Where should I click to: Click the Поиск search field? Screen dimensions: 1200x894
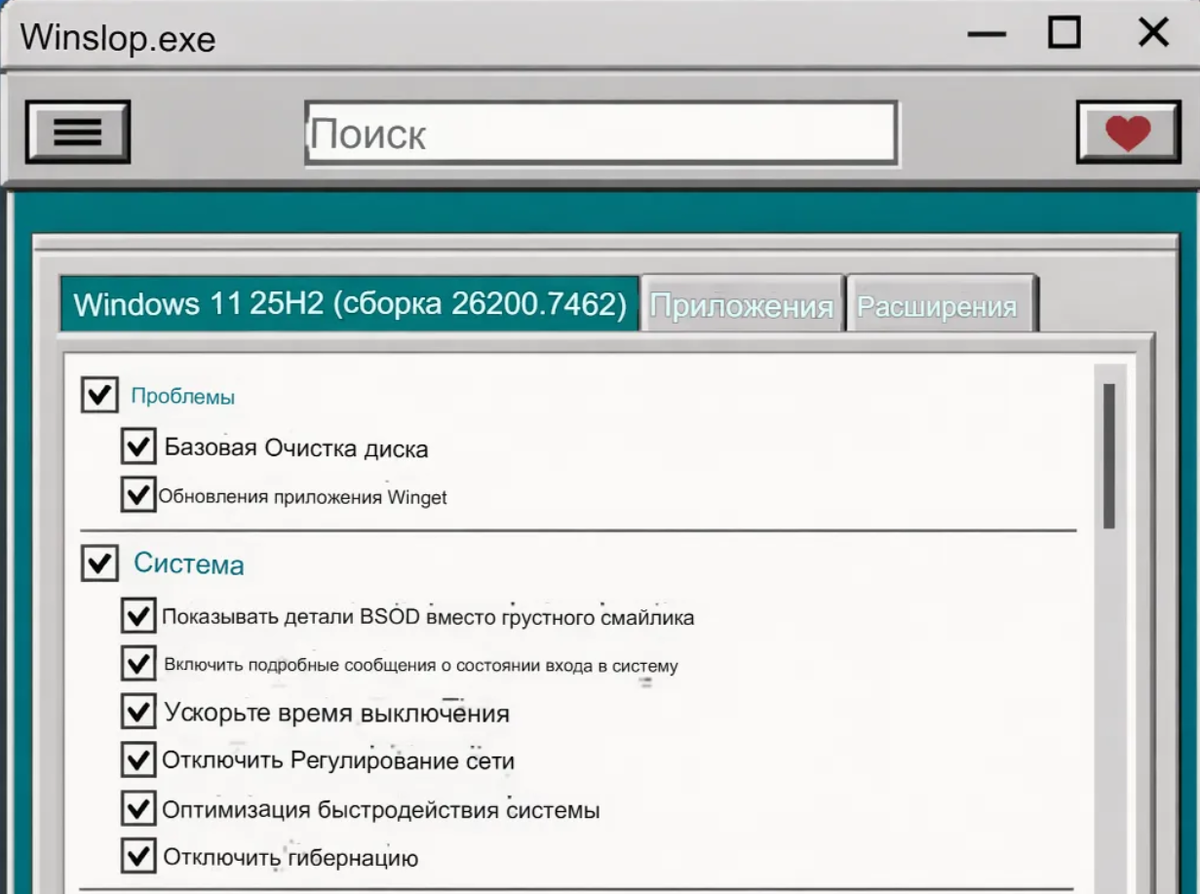pyautogui.click(x=600, y=131)
